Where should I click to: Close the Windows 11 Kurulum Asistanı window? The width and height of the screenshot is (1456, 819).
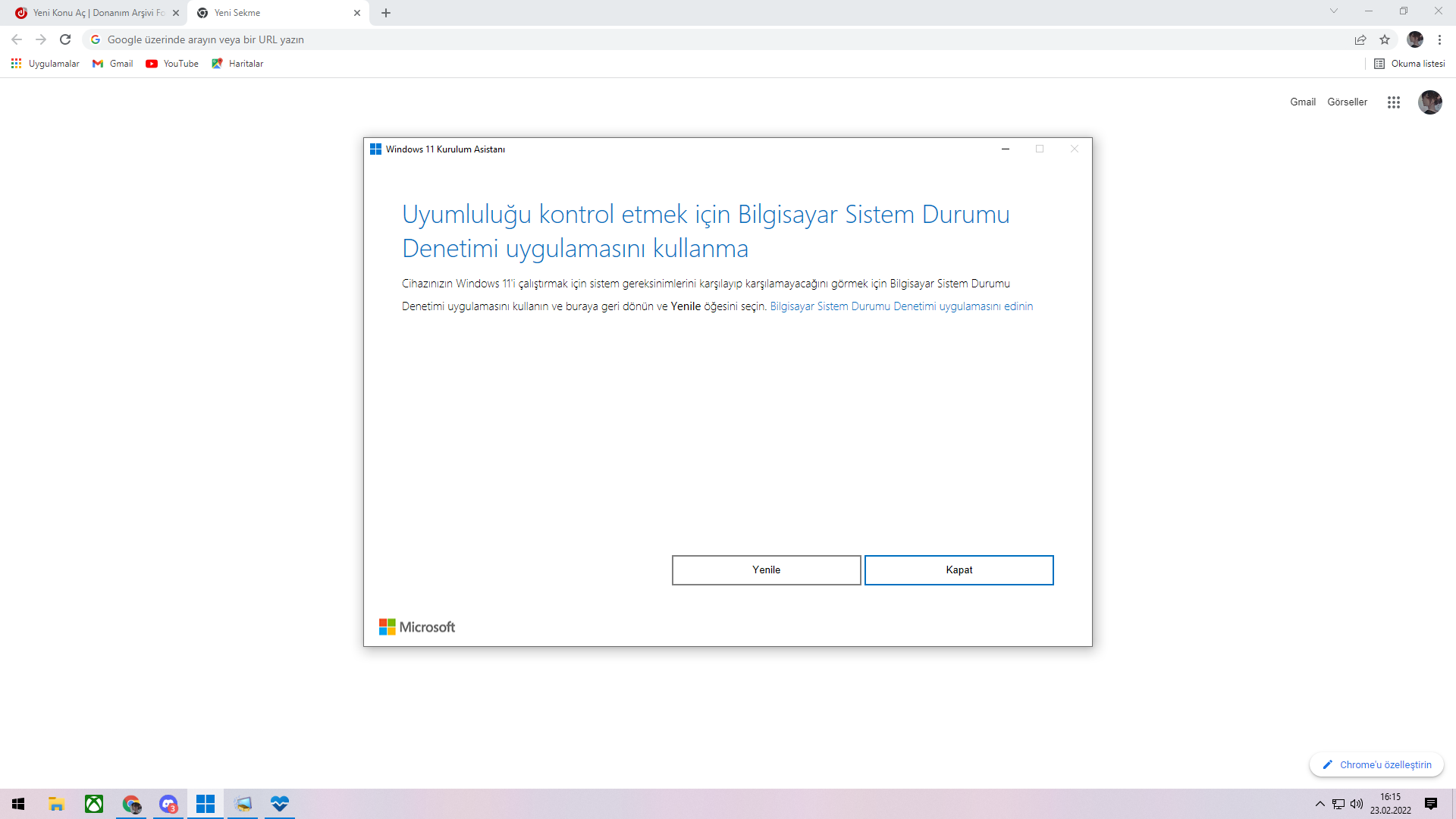[x=1074, y=149]
